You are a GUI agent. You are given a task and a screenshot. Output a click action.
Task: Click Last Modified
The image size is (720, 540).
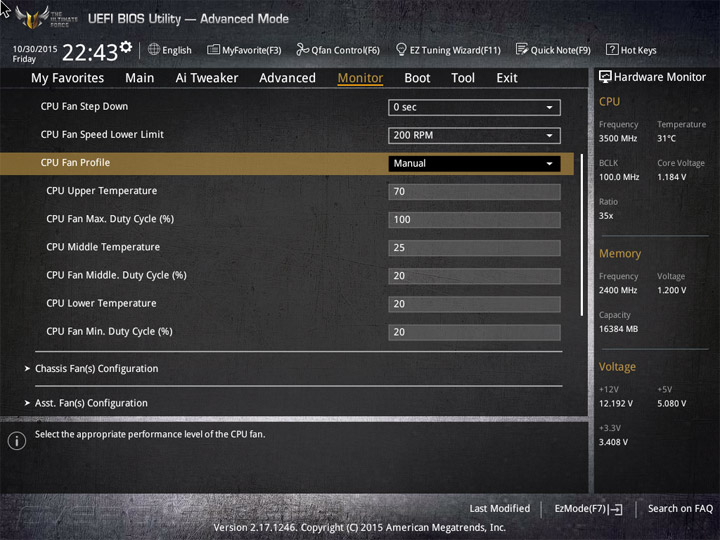point(500,508)
